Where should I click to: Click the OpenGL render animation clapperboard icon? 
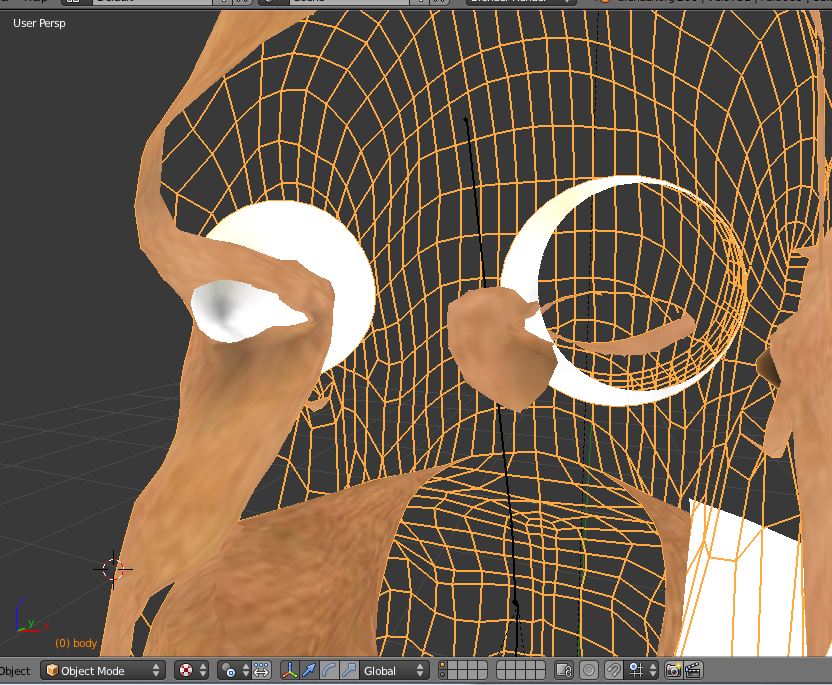(x=694, y=671)
